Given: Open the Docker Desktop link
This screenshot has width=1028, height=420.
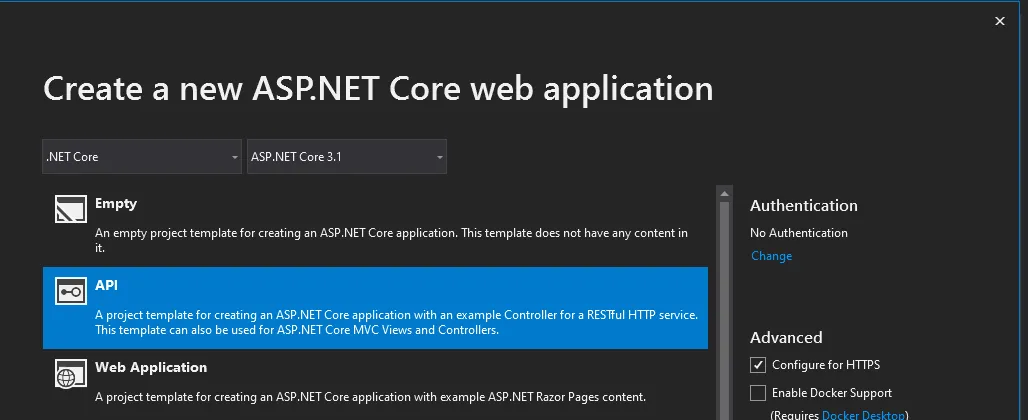Looking at the screenshot, I should [x=863, y=415].
